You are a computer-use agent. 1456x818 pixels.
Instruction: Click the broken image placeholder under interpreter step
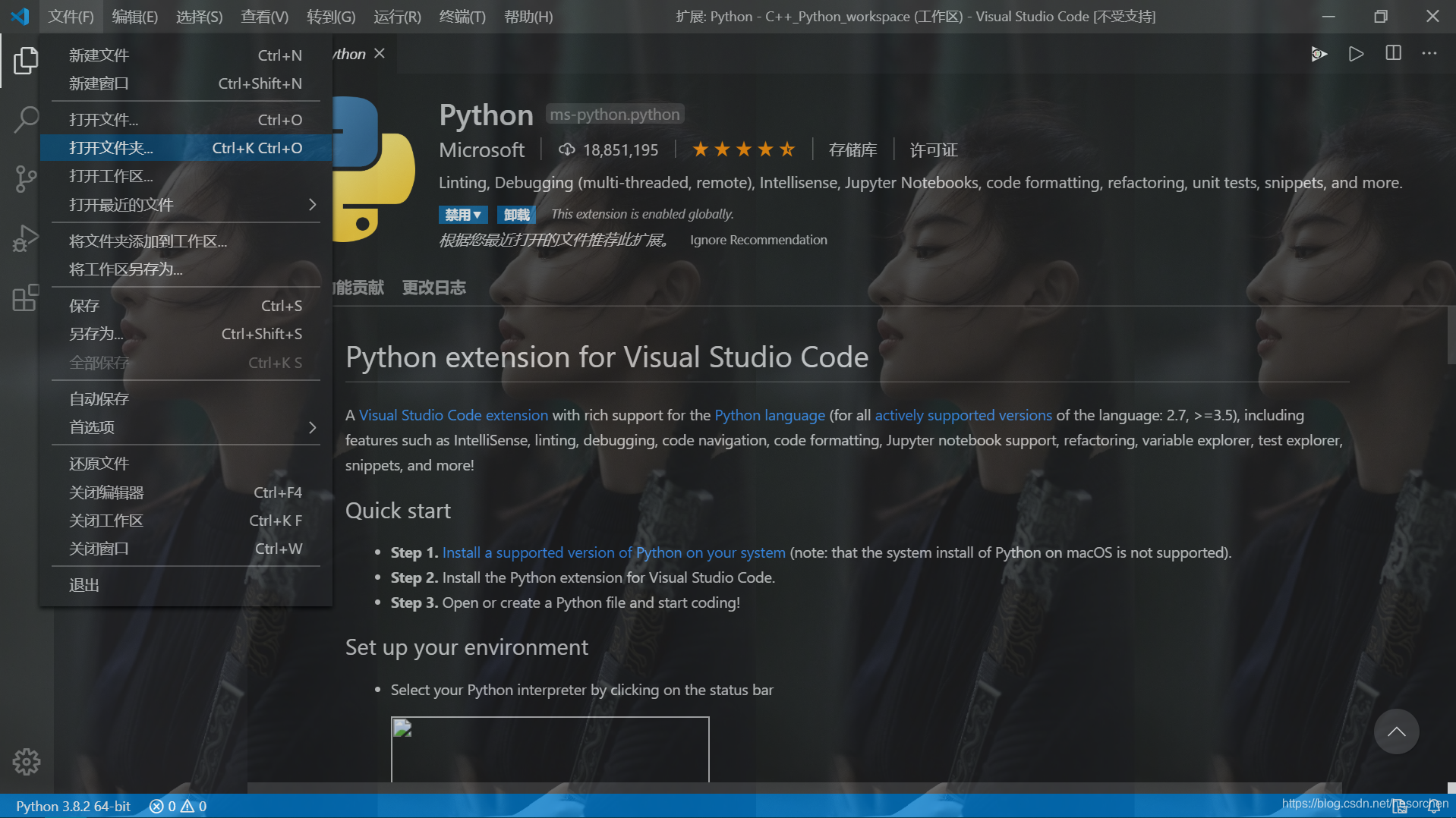(x=550, y=749)
